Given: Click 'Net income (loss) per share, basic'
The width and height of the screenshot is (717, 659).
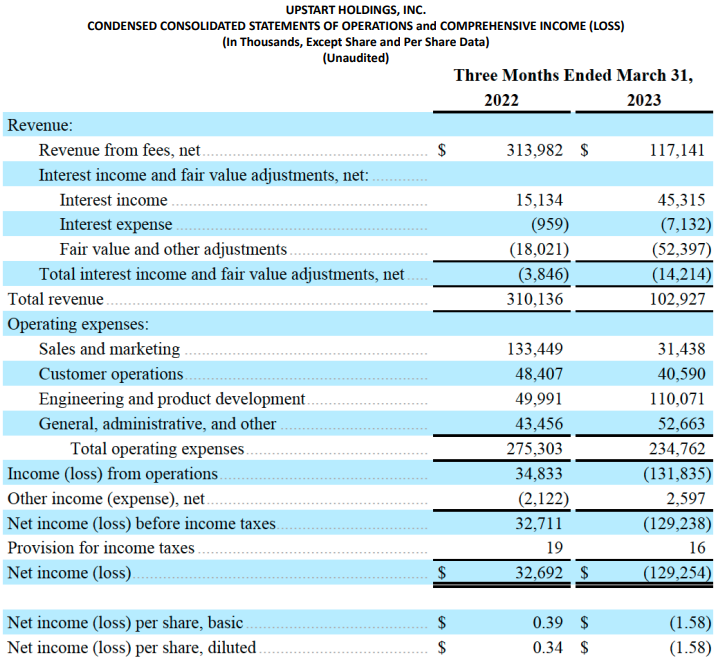Looking at the screenshot, I should [125, 623].
